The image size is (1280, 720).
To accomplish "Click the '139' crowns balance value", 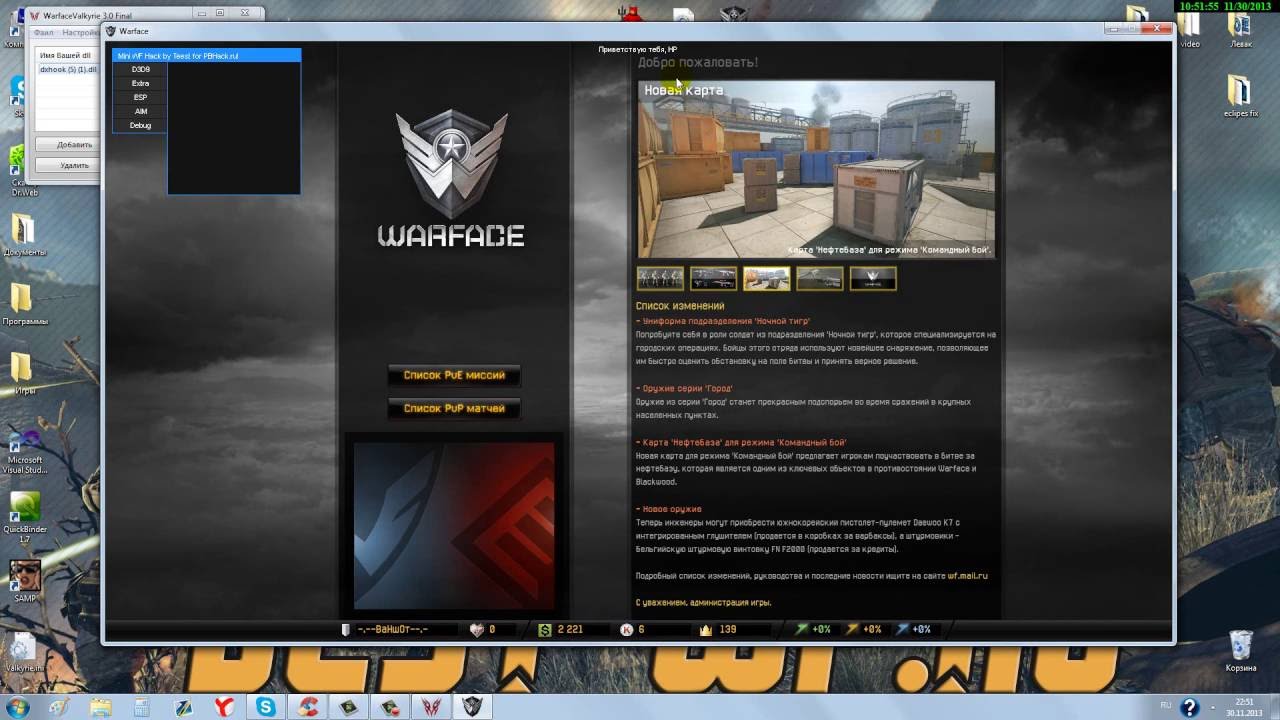I will pyautogui.click(x=727, y=630).
